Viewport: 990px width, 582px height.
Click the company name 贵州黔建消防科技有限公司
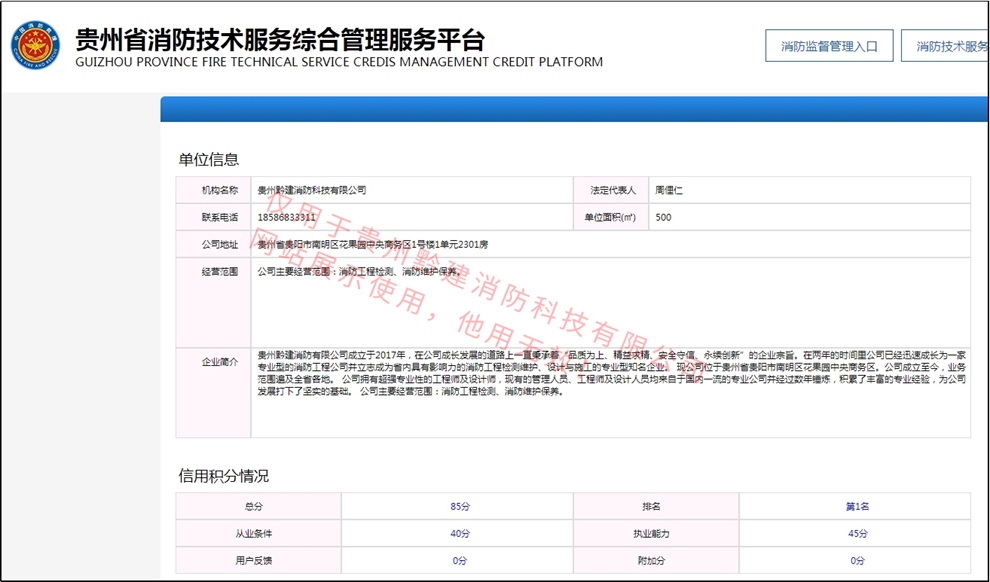[x=312, y=190]
